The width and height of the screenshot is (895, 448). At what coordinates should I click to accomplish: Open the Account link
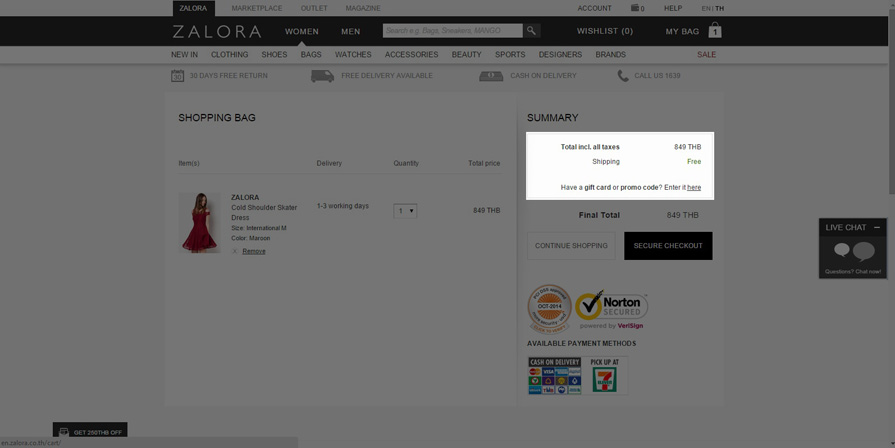click(x=594, y=8)
